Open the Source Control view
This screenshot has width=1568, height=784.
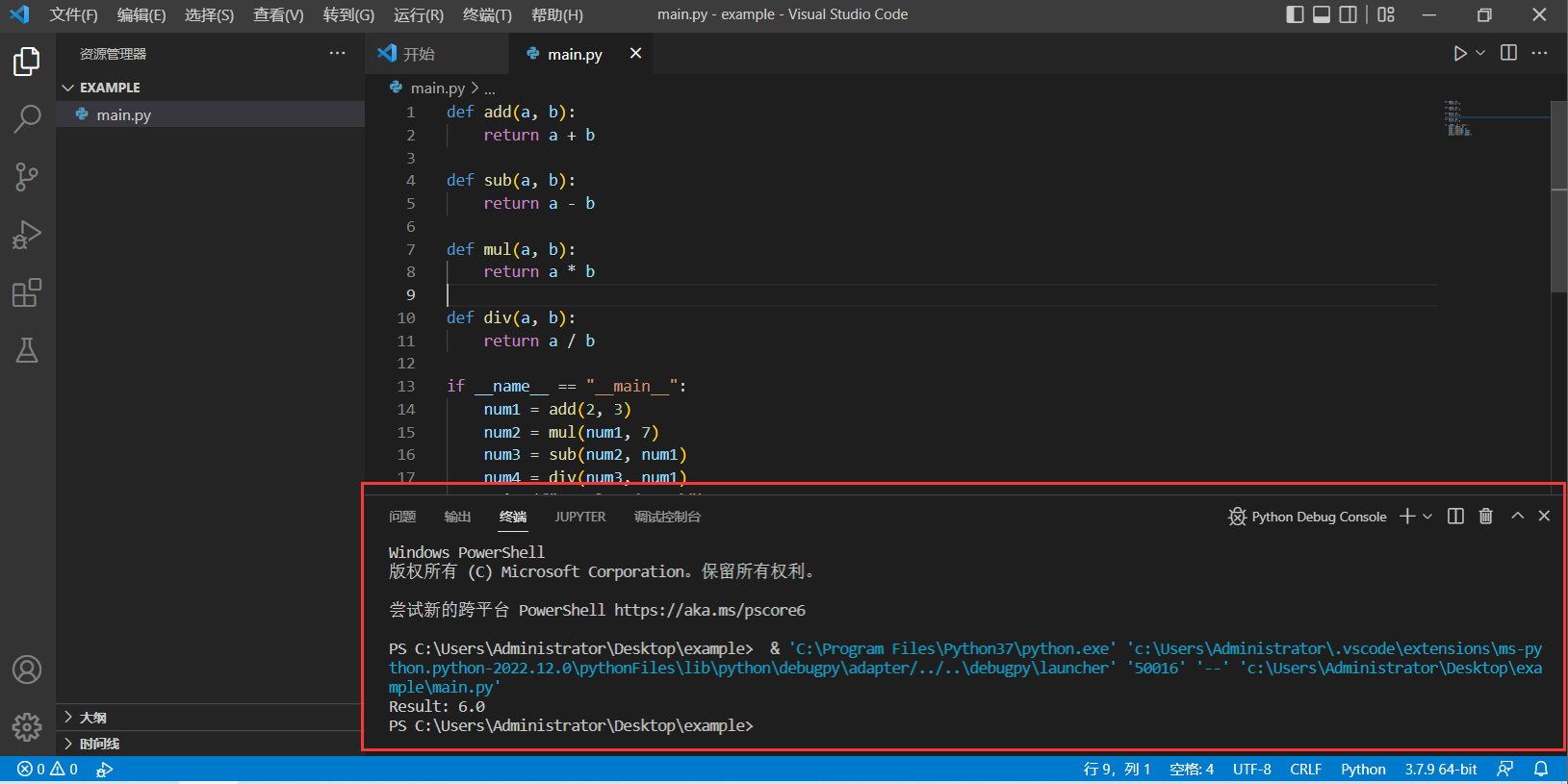coord(27,177)
